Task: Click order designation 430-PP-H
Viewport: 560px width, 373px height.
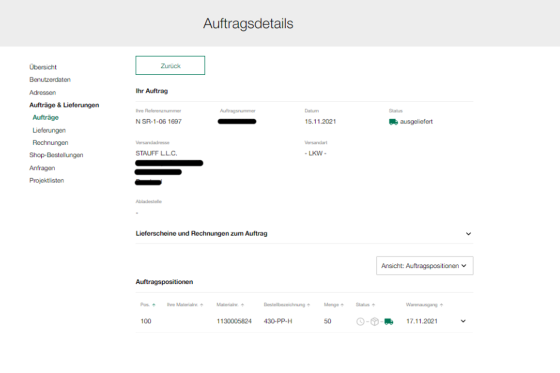Action: [278, 321]
